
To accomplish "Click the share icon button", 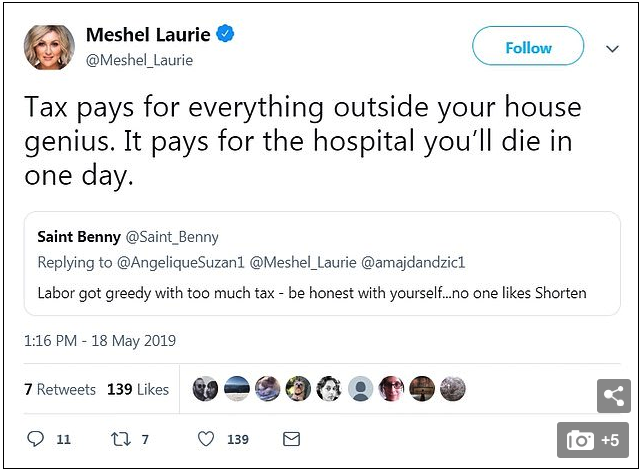I will click(613, 395).
